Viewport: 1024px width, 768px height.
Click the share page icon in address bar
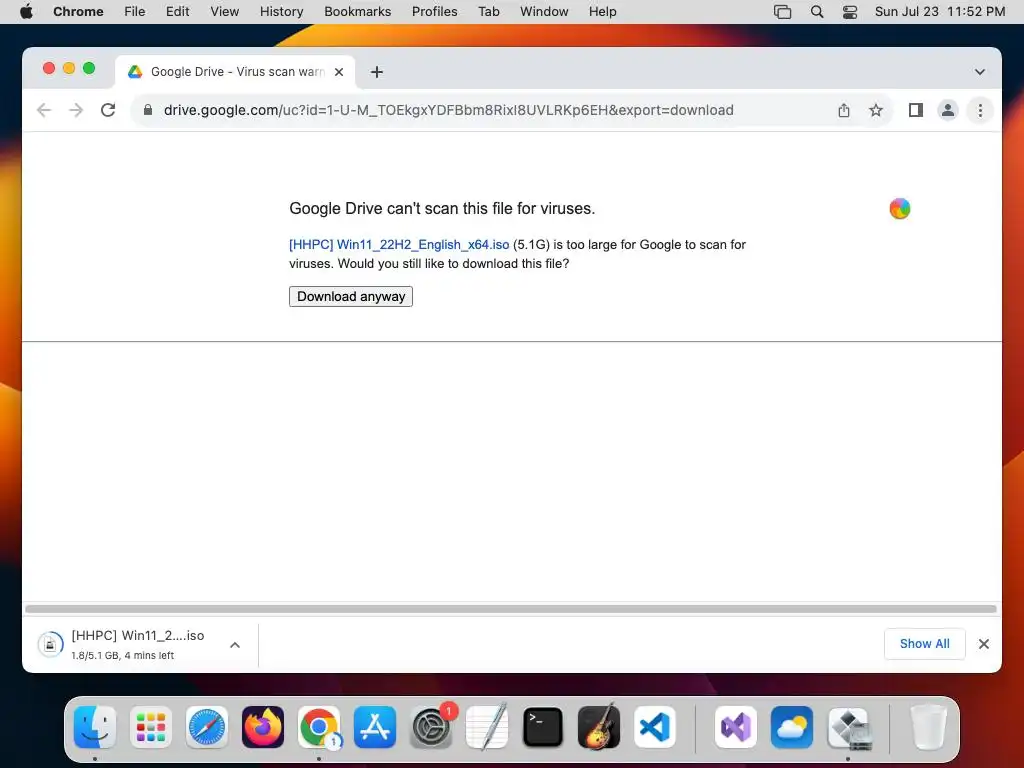[844, 110]
